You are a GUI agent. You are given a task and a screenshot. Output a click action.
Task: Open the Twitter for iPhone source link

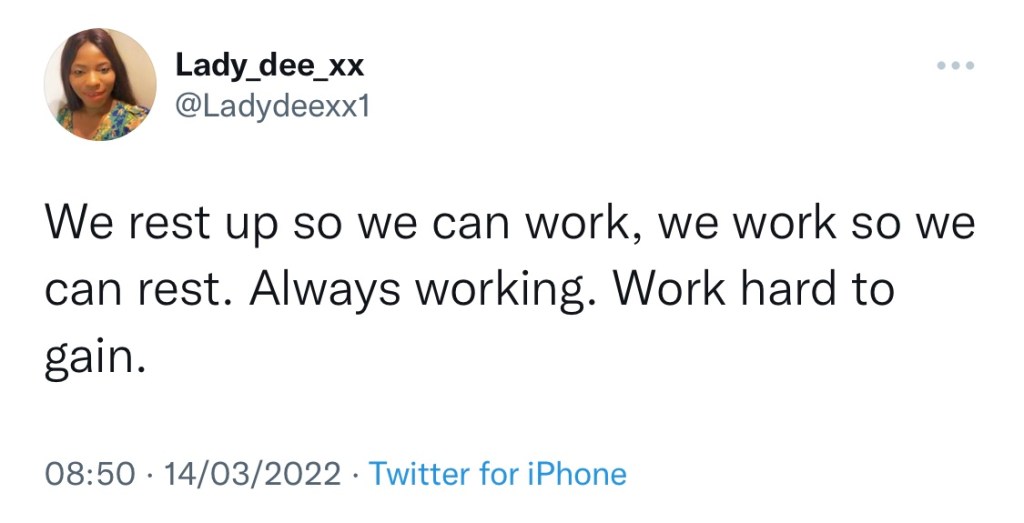(x=498, y=473)
